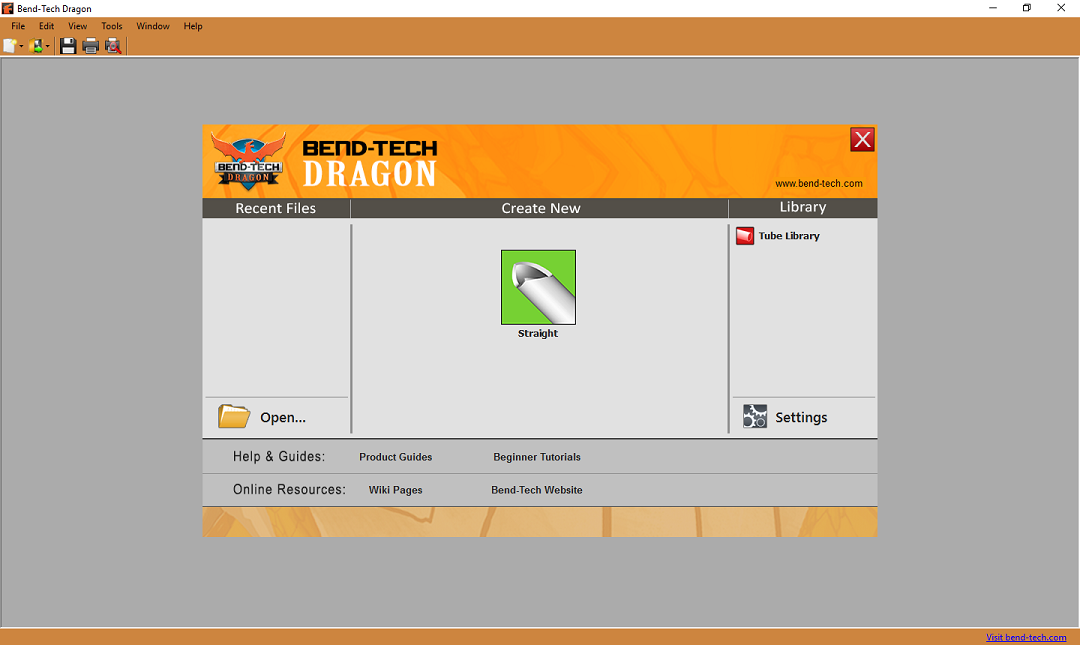Click the Library header
1080x645 pixels.
pos(802,207)
